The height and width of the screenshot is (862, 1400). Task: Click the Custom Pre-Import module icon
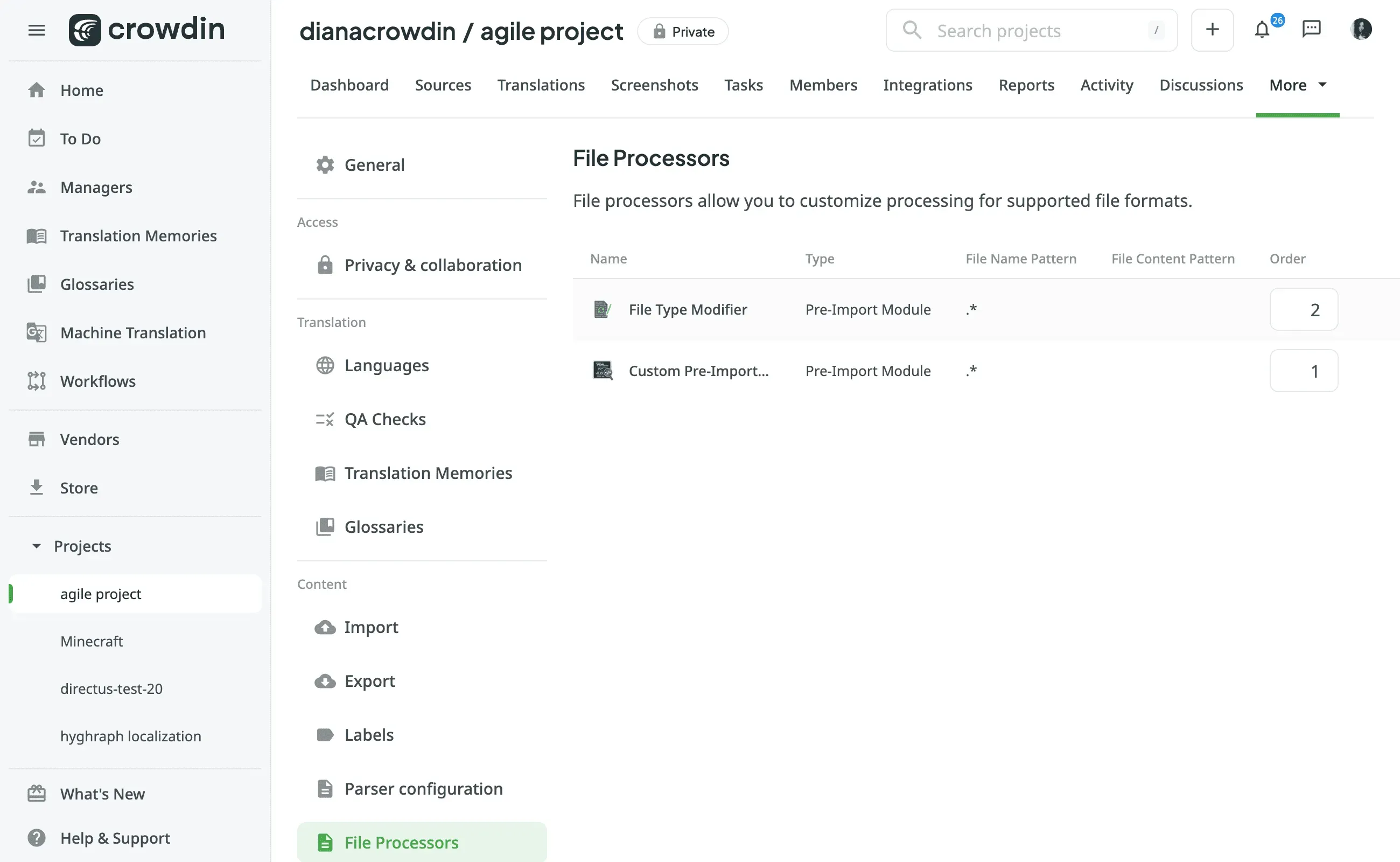click(x=603, y=371)
